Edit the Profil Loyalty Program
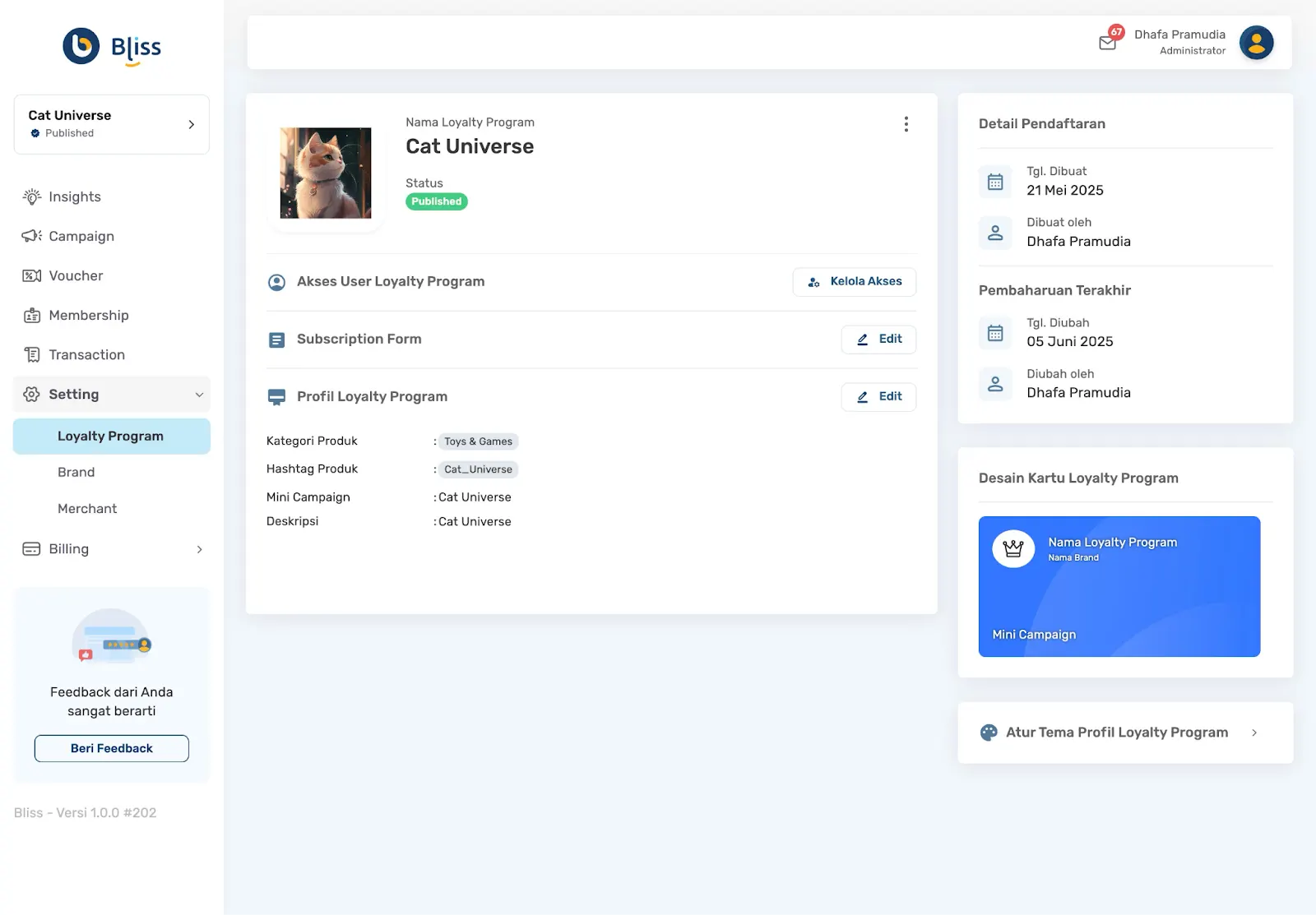 click(x=878, y=397)
